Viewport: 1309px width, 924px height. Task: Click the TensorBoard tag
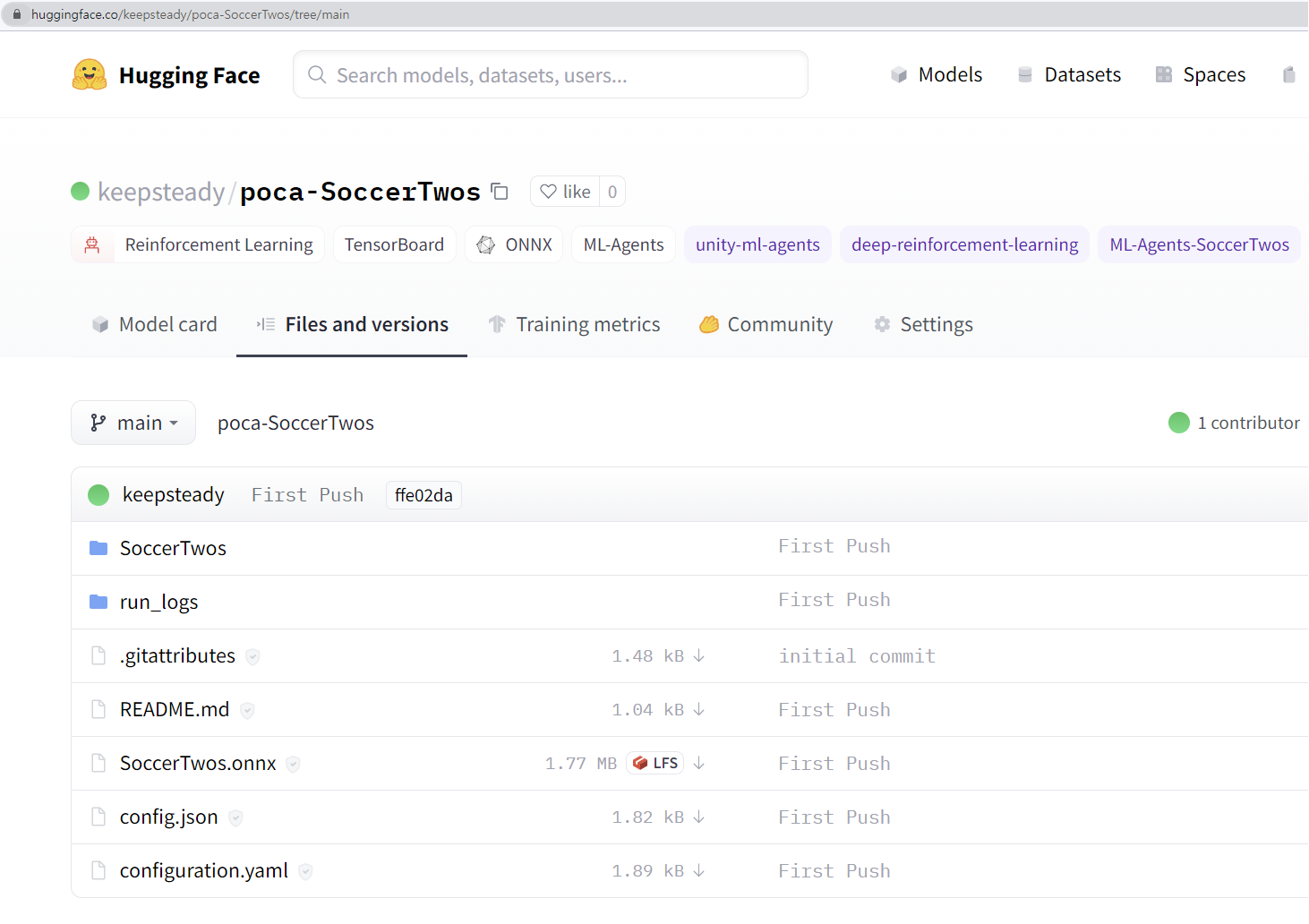[x=395, y=244]
